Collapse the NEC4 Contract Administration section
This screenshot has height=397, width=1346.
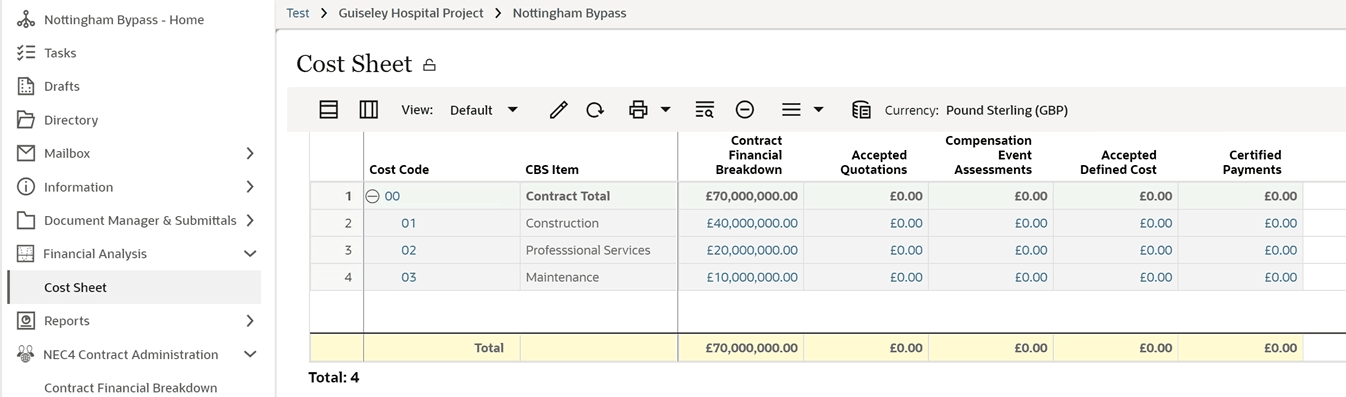(250, 354)
